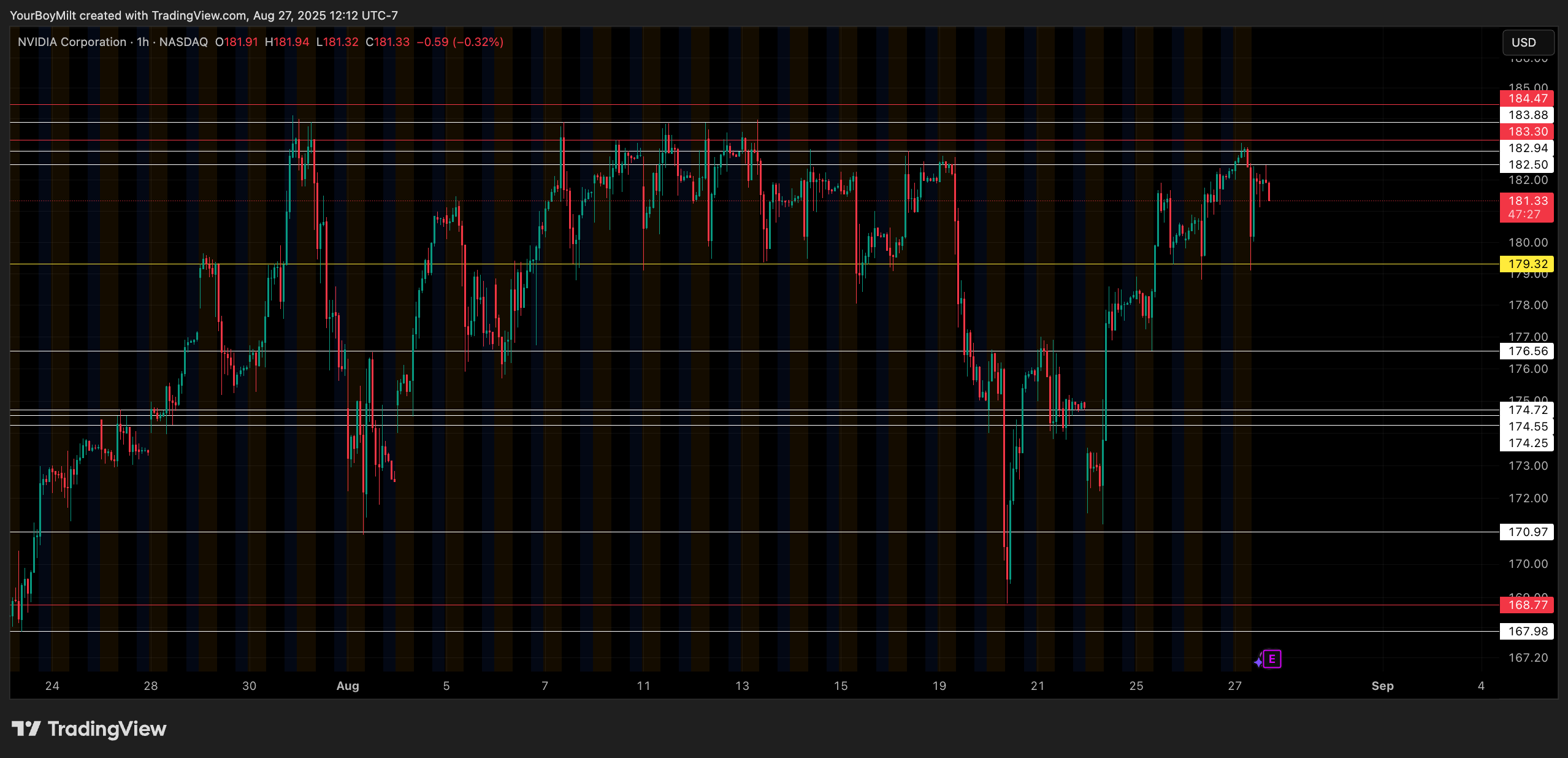Click the purple earnings E marker

tap(1272, 659)
